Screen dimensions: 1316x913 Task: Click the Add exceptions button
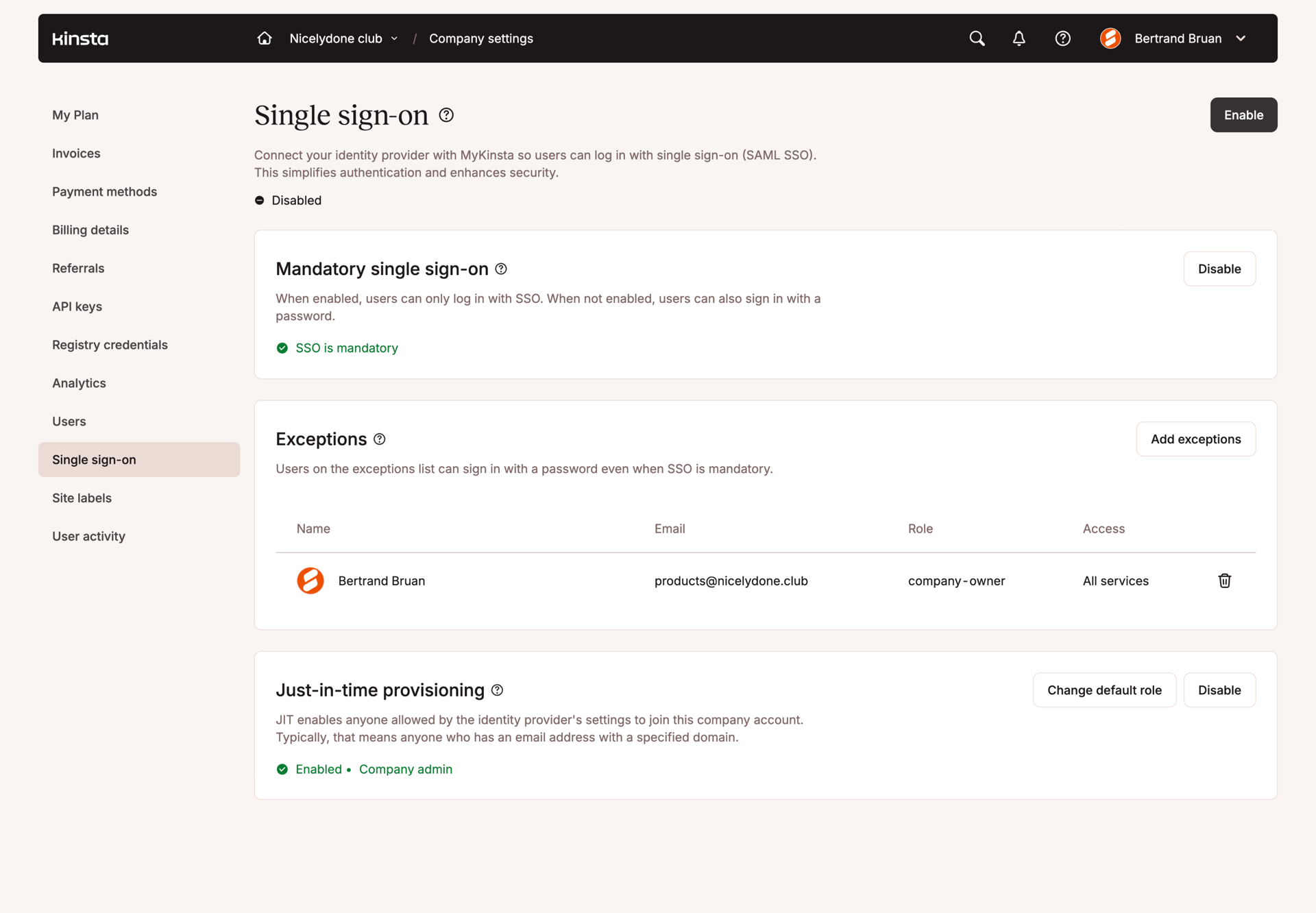(x=1195, y=439)
